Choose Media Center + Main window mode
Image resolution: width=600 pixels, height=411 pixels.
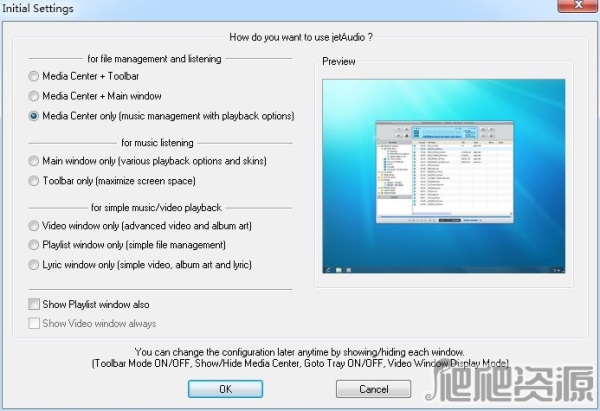[x=35, y=96]
